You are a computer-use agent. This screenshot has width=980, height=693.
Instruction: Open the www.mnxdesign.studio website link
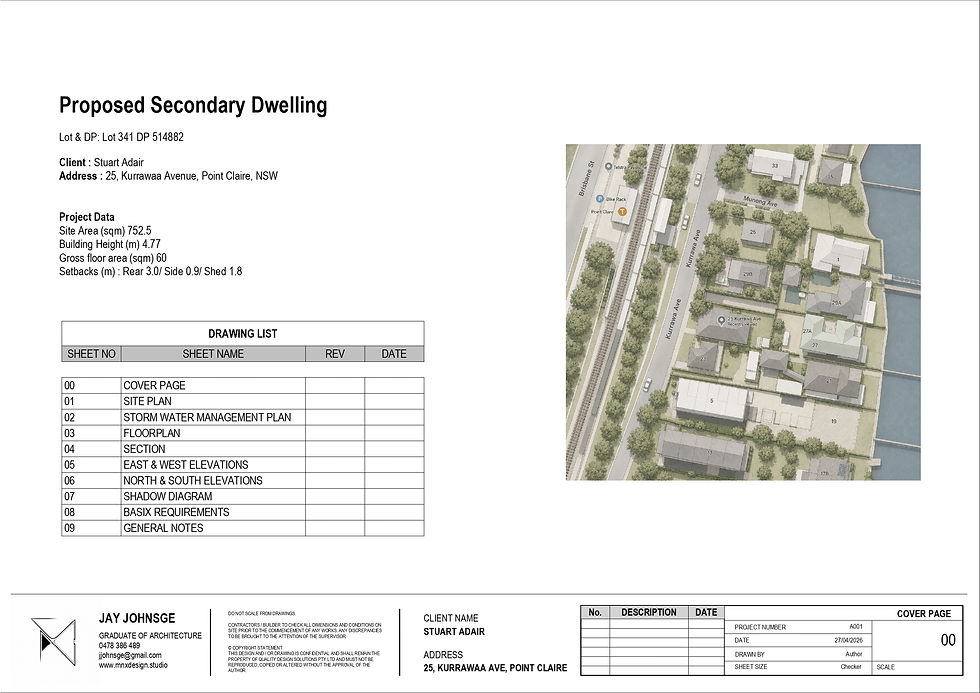point(133,665)
